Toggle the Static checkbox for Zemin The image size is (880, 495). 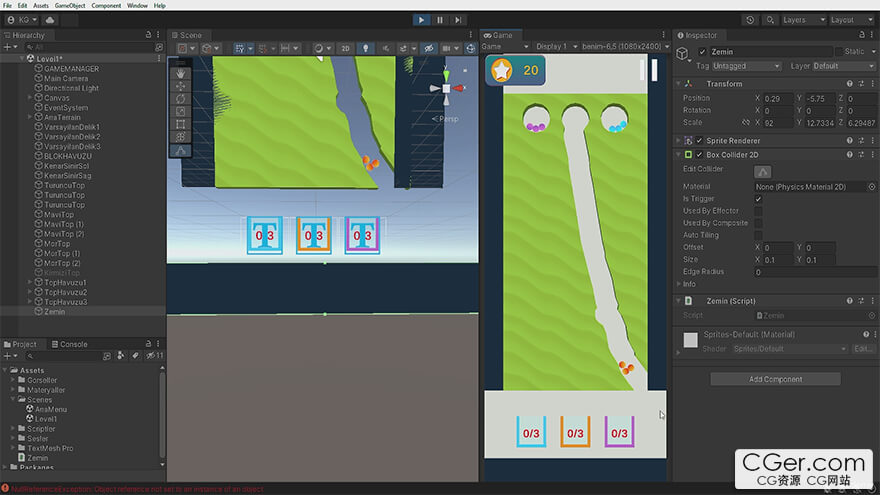838,52
